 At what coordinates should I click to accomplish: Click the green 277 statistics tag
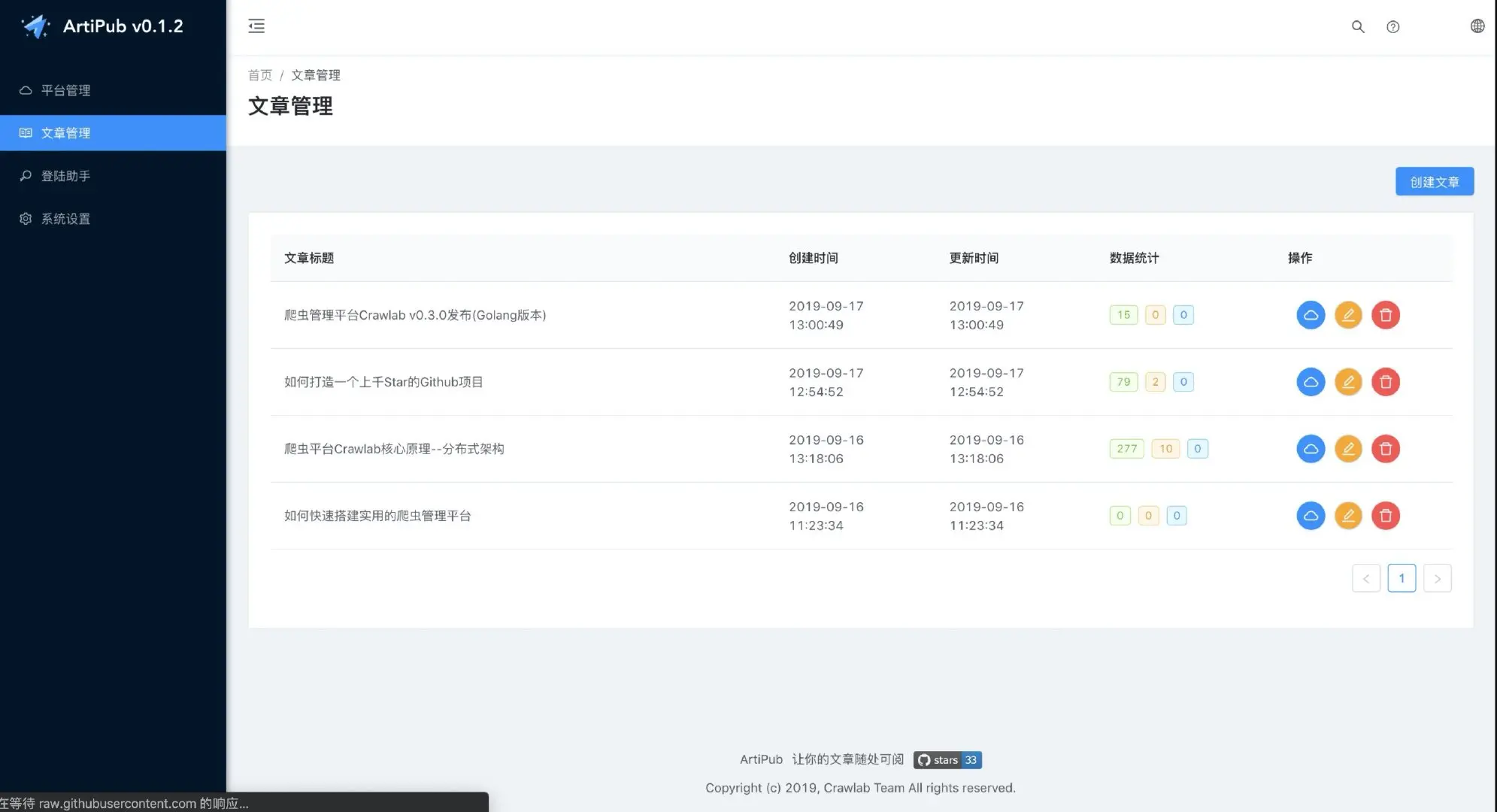tap(1126, 449)
